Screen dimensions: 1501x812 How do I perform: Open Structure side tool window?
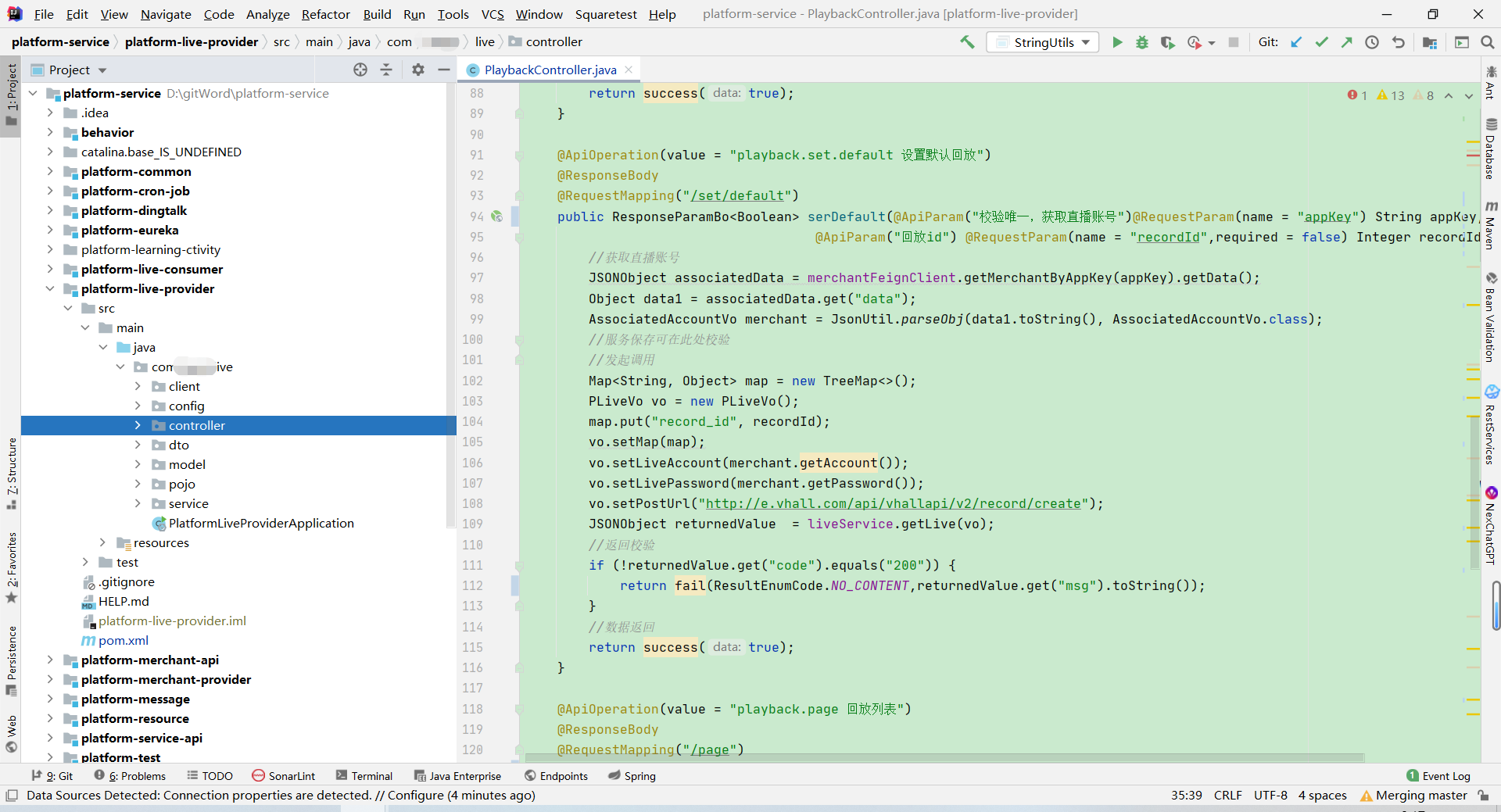coord(12,474)
